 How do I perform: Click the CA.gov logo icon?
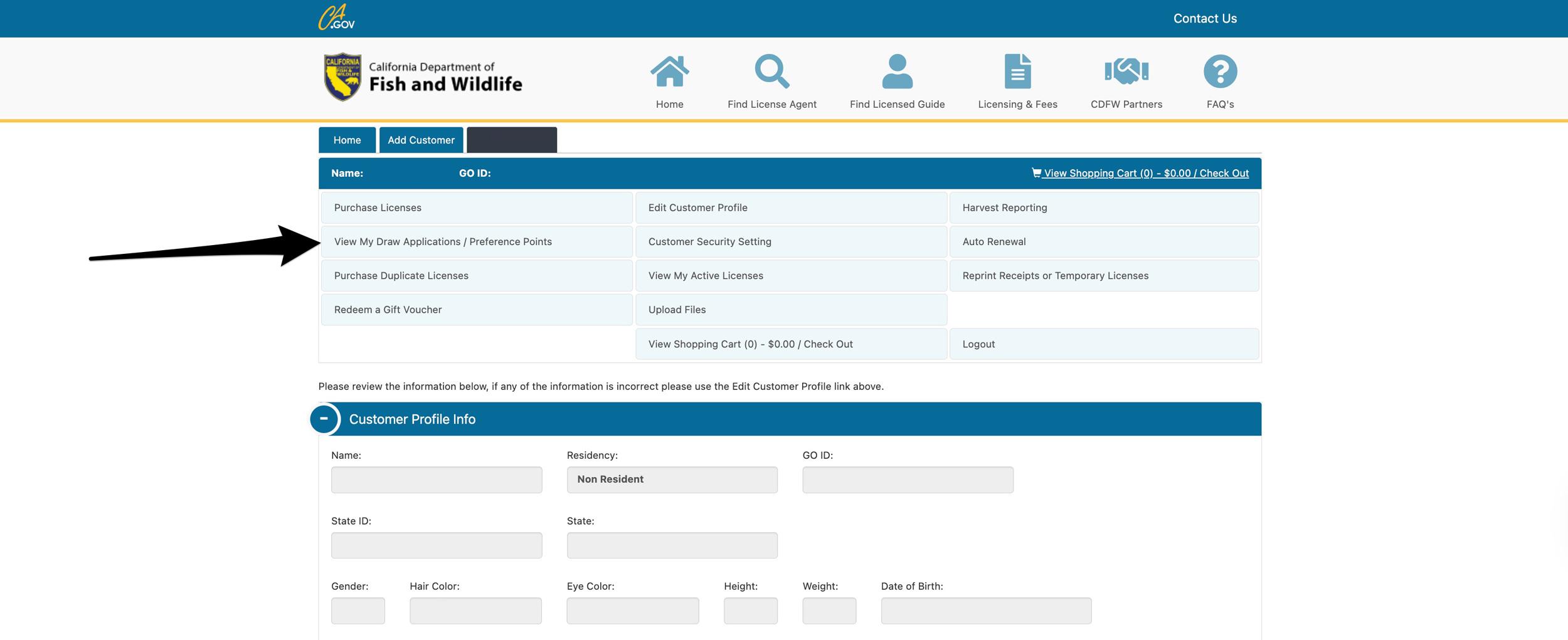tap(336, 18)
